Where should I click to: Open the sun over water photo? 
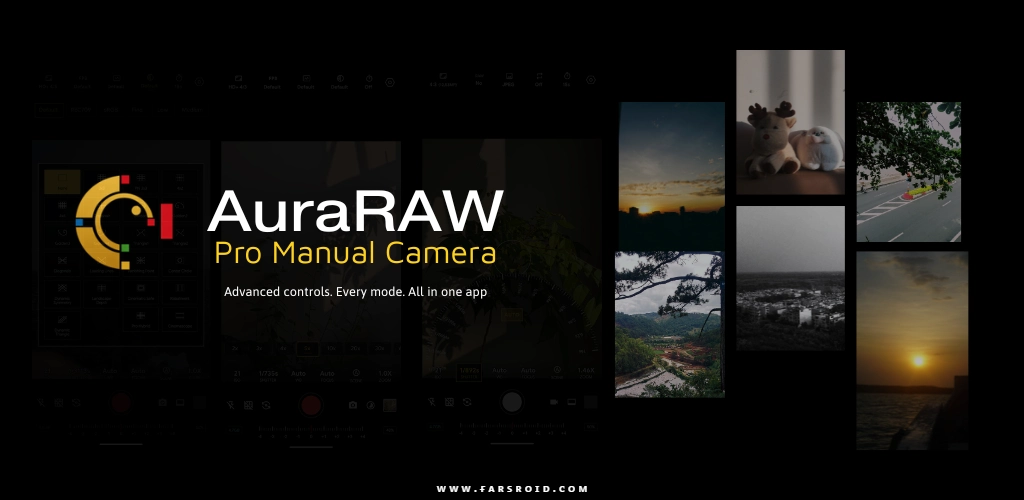912,351
